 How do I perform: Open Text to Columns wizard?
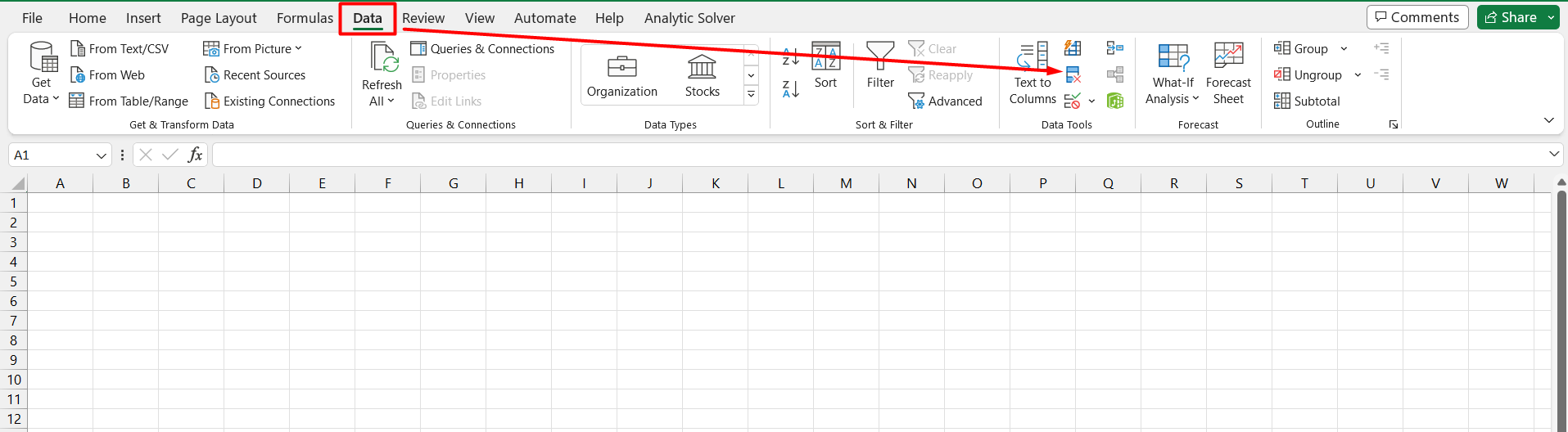(1033, 74)
